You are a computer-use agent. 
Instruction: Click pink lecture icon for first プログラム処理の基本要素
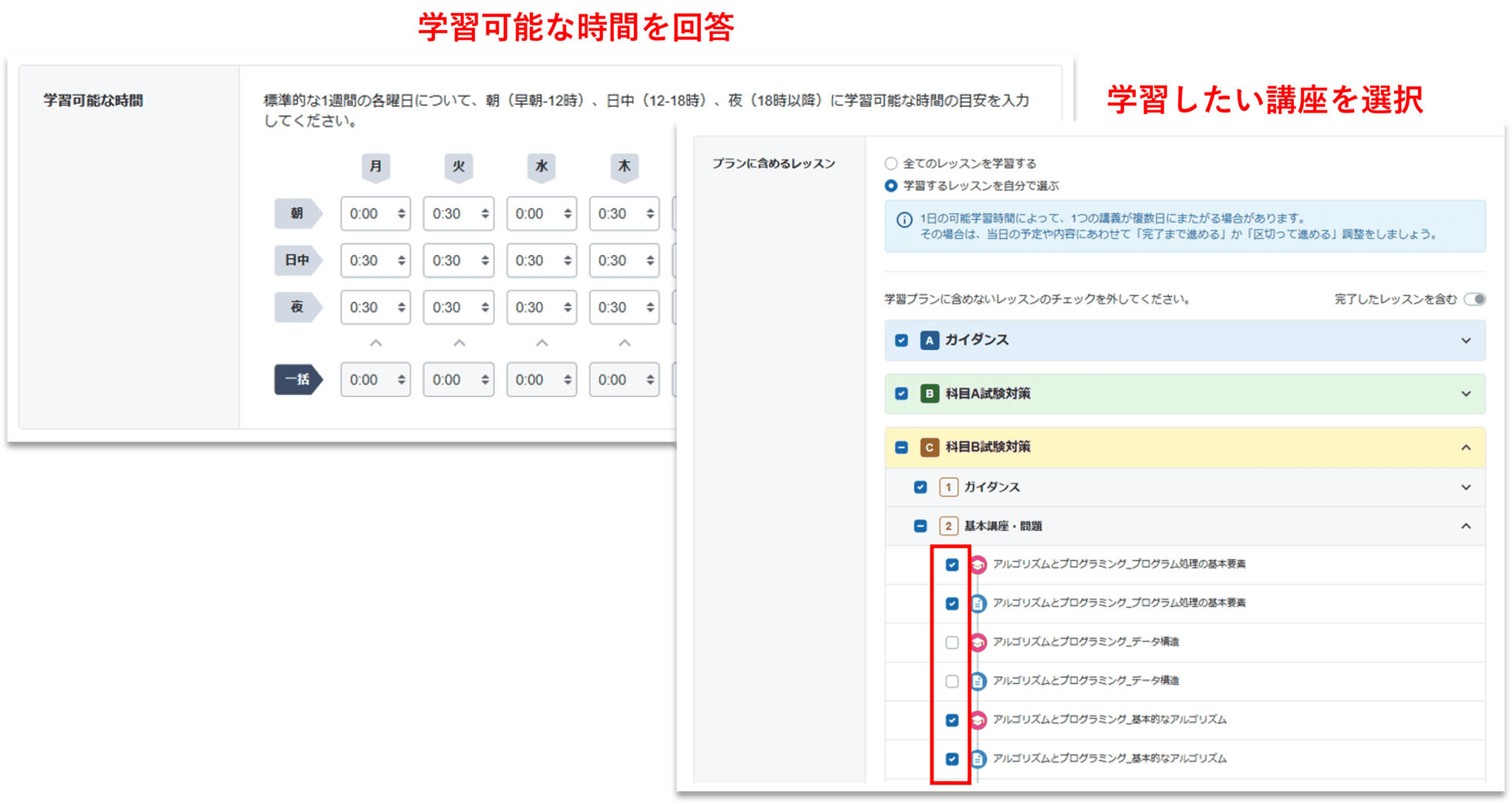978,564
